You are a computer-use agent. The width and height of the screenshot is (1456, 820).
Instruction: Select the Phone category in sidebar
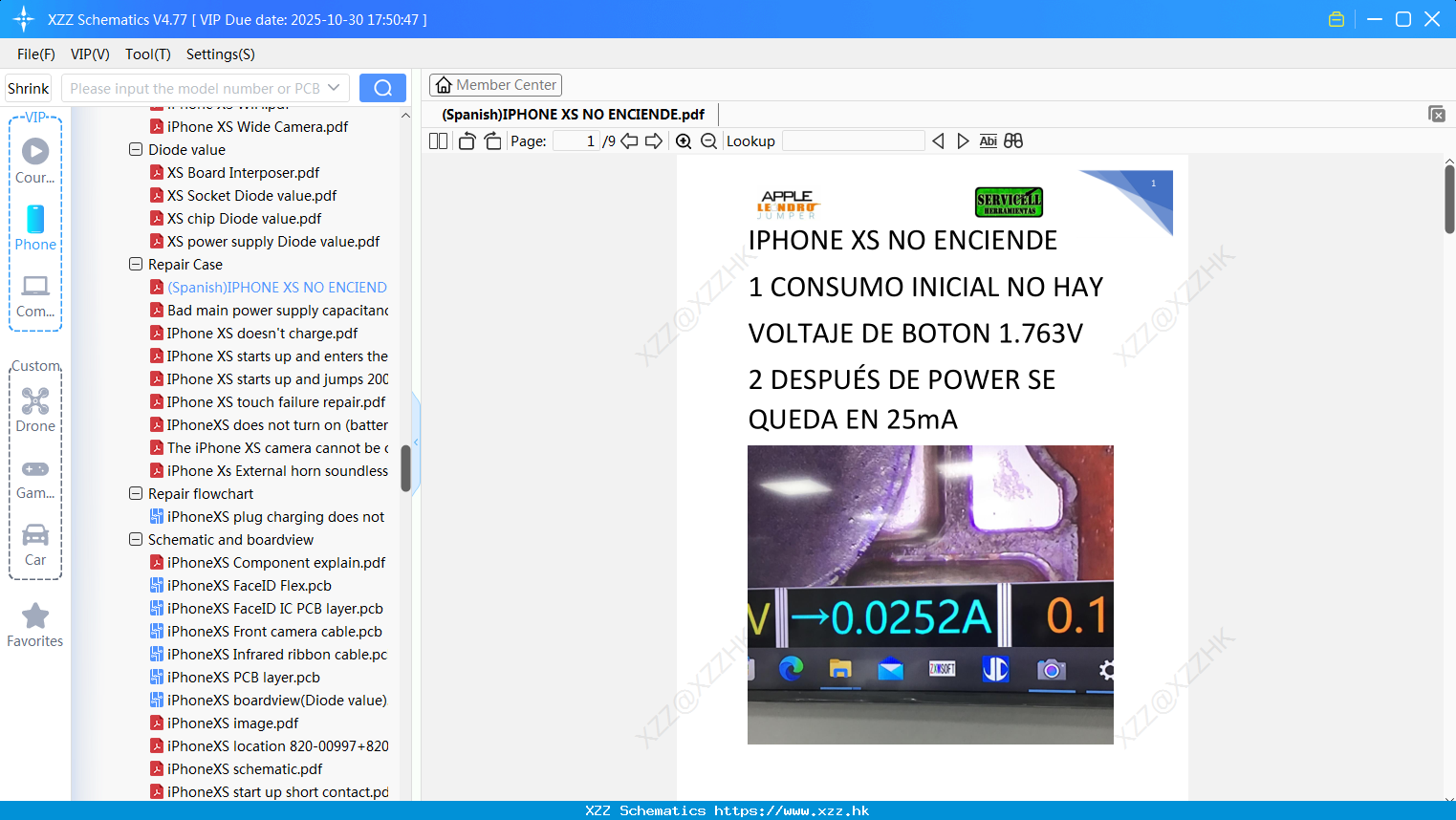(35, 227)
